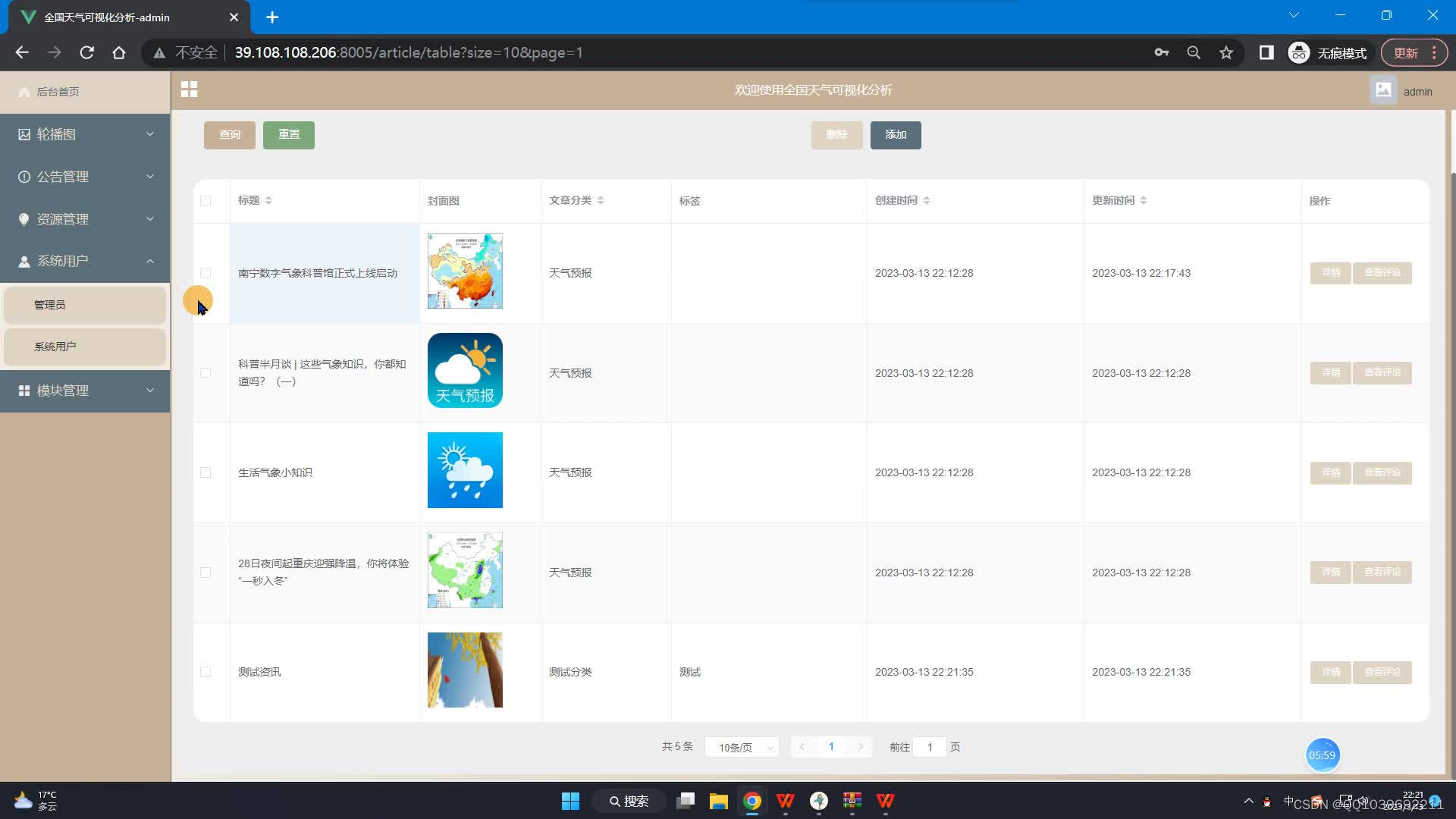Open 查看评论 for 测试资讯 row

click(x=1382, y=672)
